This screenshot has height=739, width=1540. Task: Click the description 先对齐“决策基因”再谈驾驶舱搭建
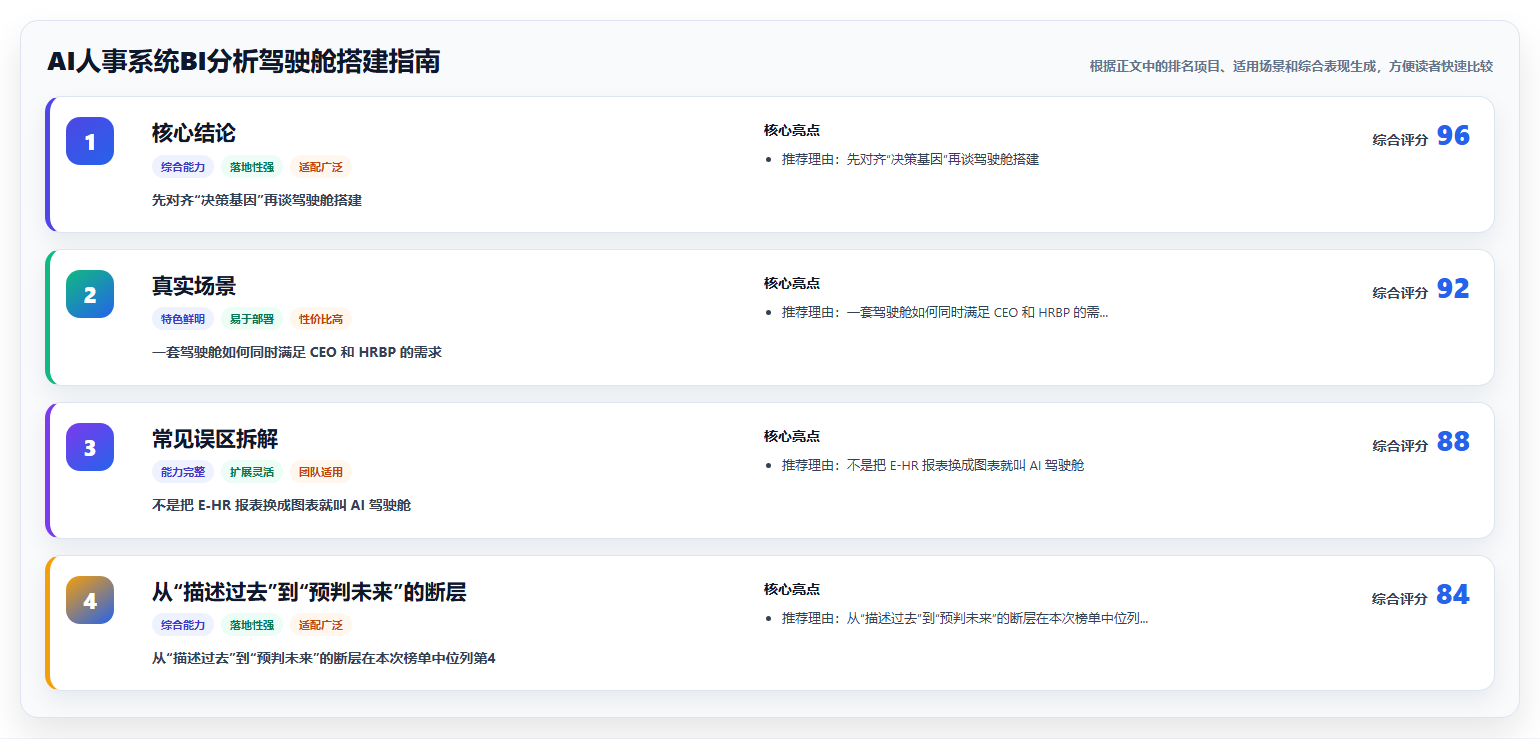[x=257, y=200]
